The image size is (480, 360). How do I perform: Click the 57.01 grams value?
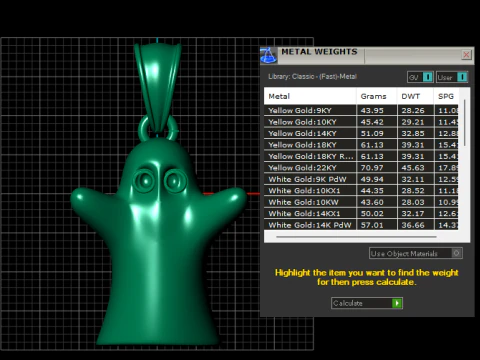point(372,225)
